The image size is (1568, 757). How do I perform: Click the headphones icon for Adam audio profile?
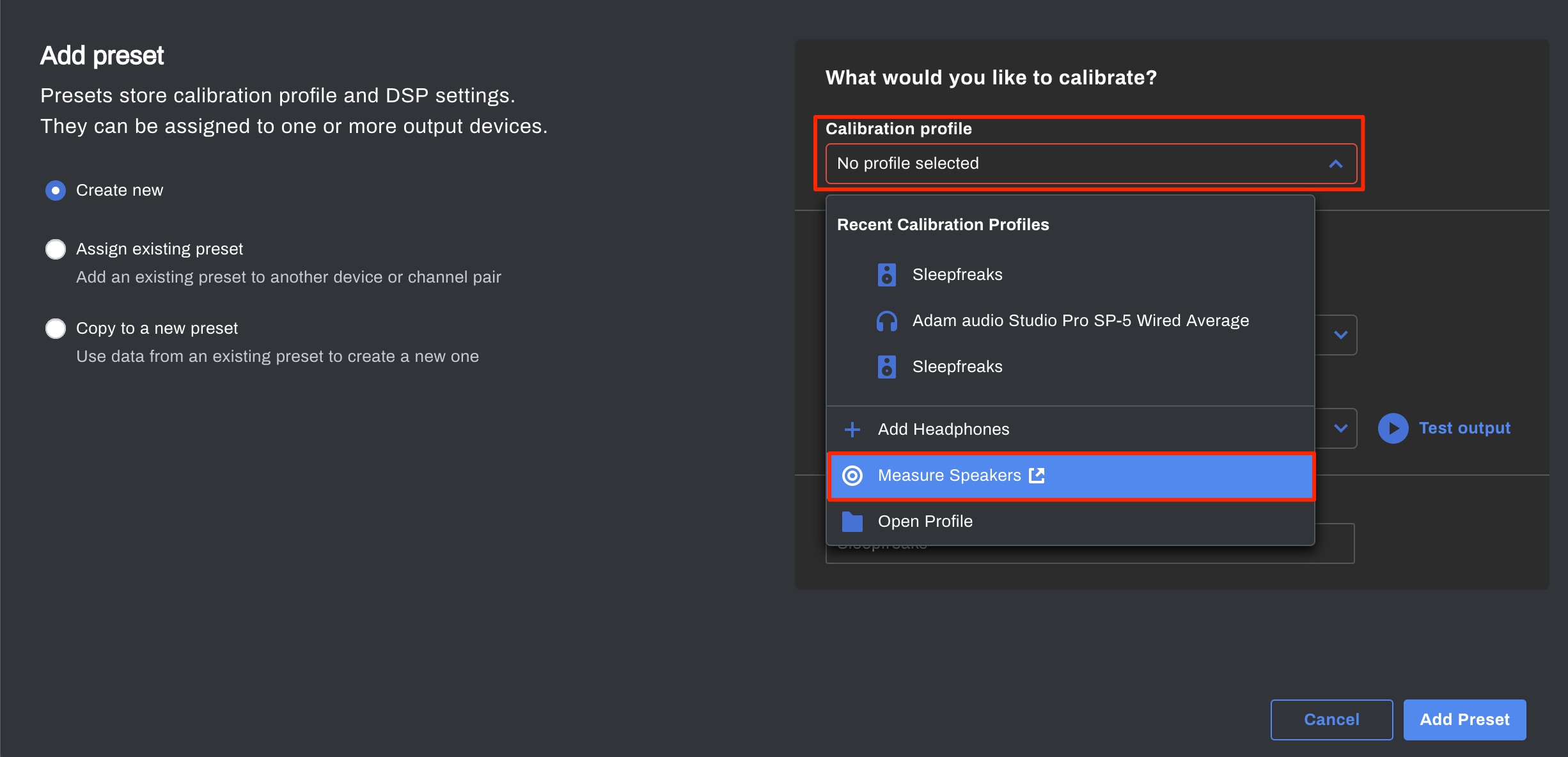pos(886,321)
